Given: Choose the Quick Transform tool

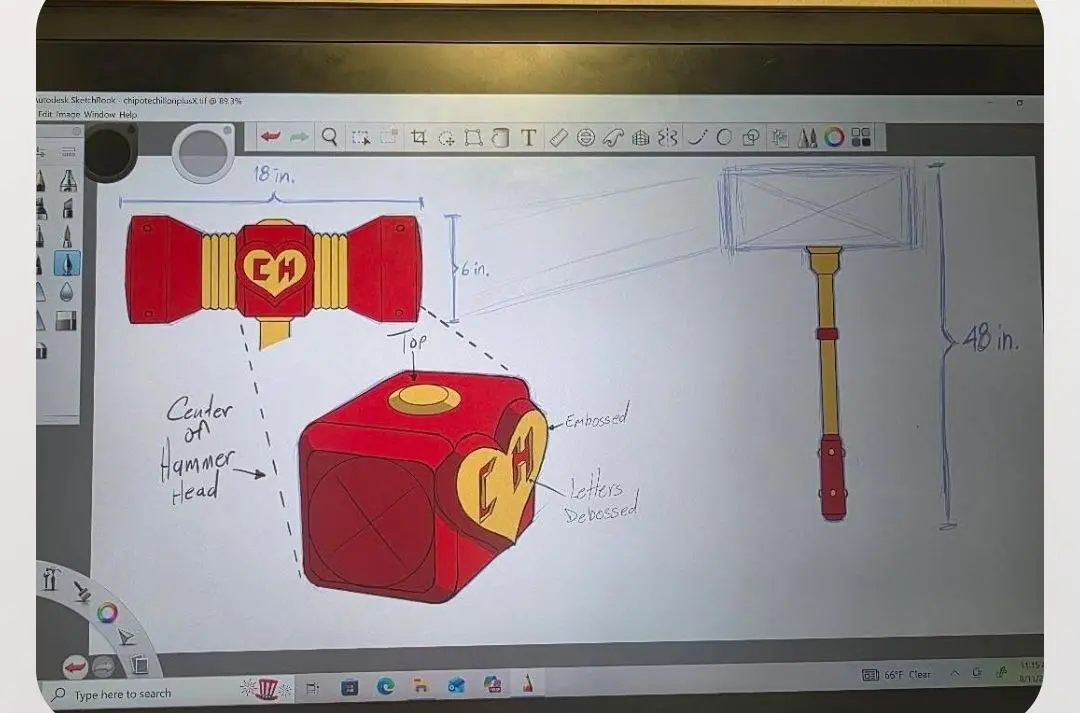Looking at the screenshot, I should click(388, 137).
